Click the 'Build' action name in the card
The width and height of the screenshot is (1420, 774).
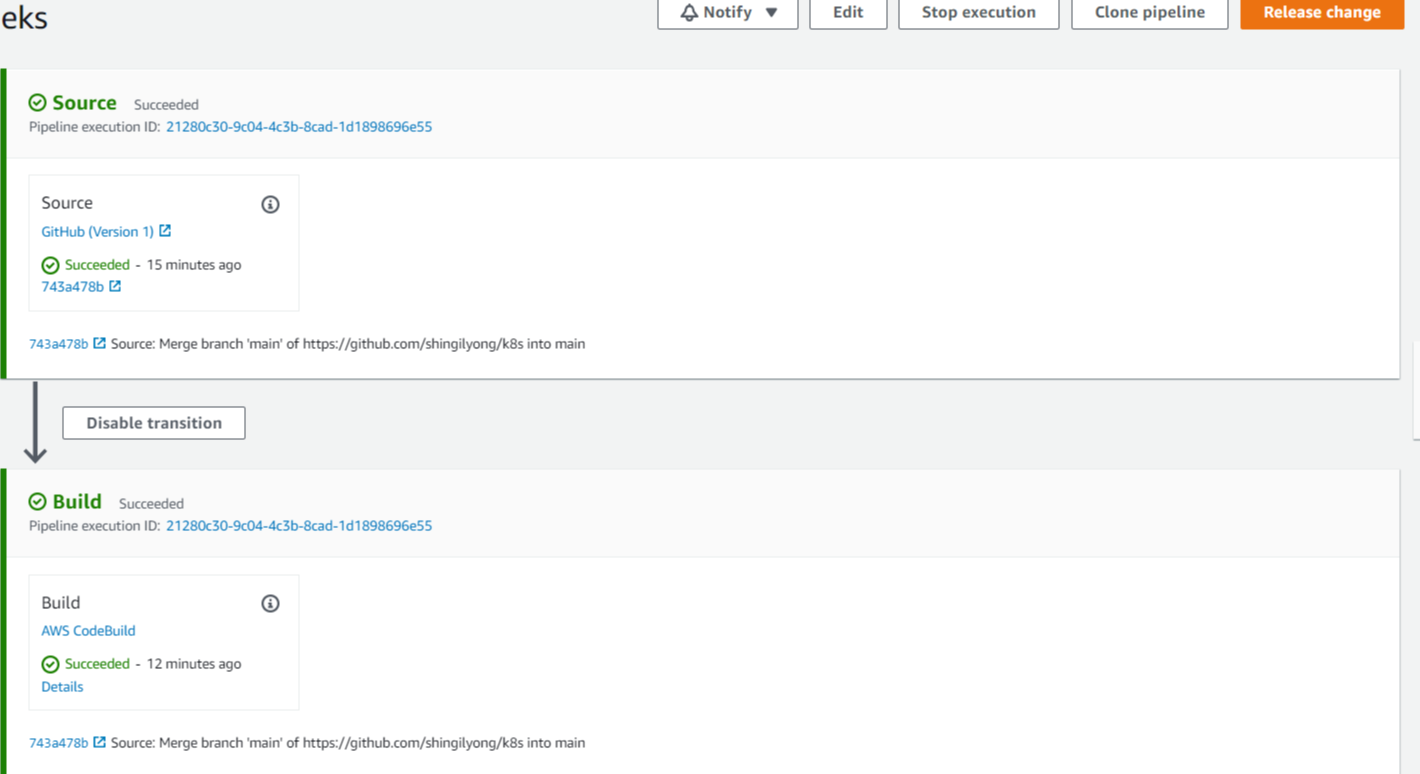point(60,603)
